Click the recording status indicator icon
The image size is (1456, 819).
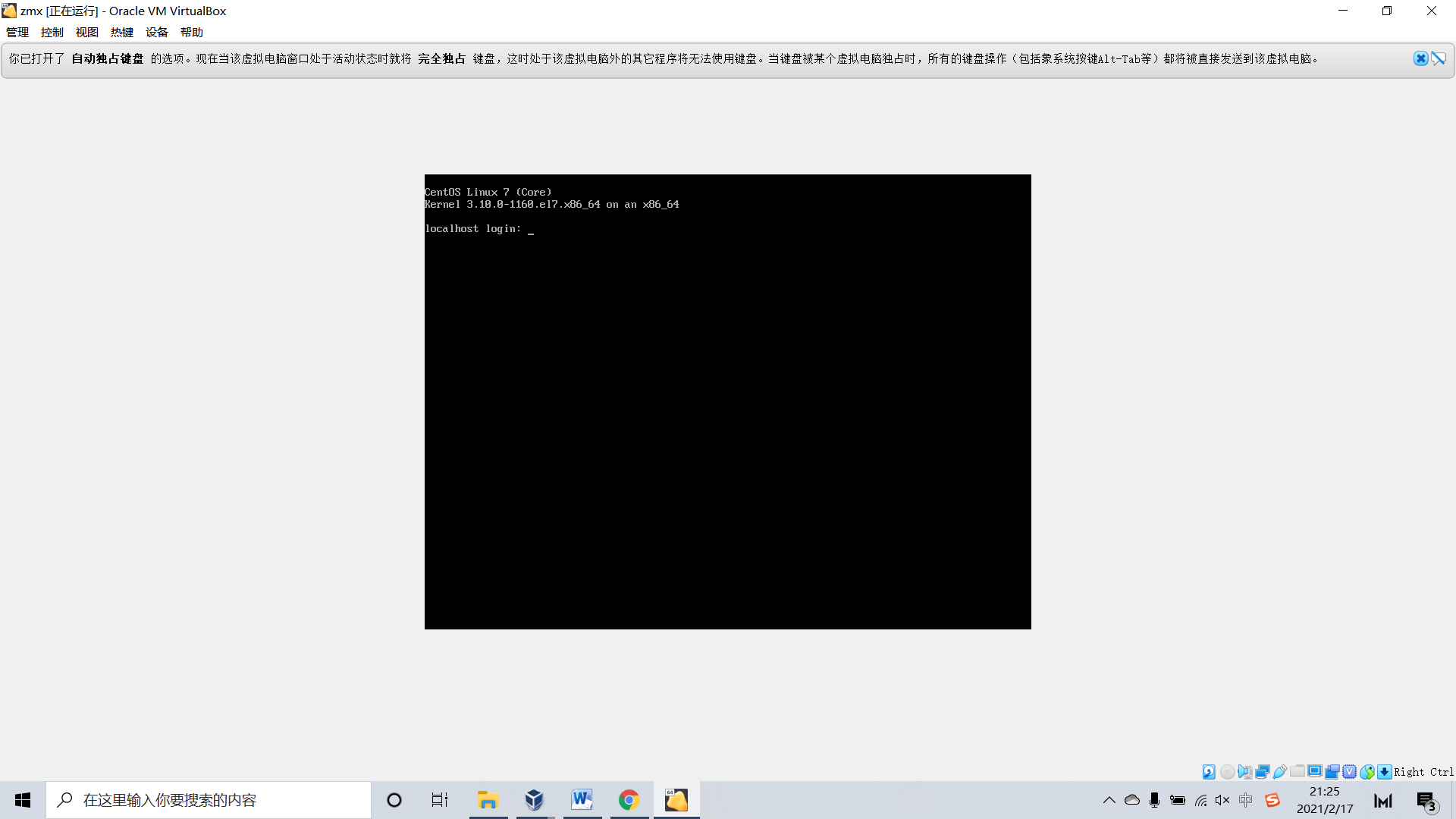point(1332,772)
